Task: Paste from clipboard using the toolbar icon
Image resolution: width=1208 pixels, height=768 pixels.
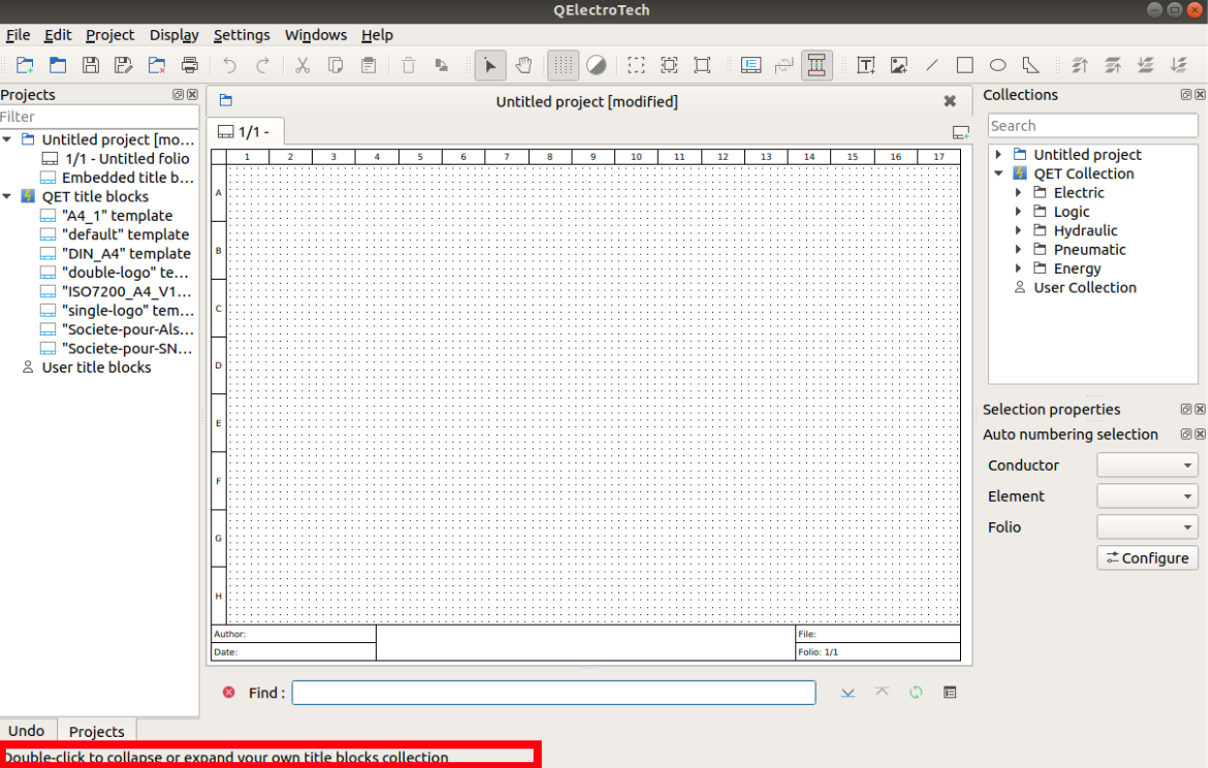Action: [x=369, y=65]
